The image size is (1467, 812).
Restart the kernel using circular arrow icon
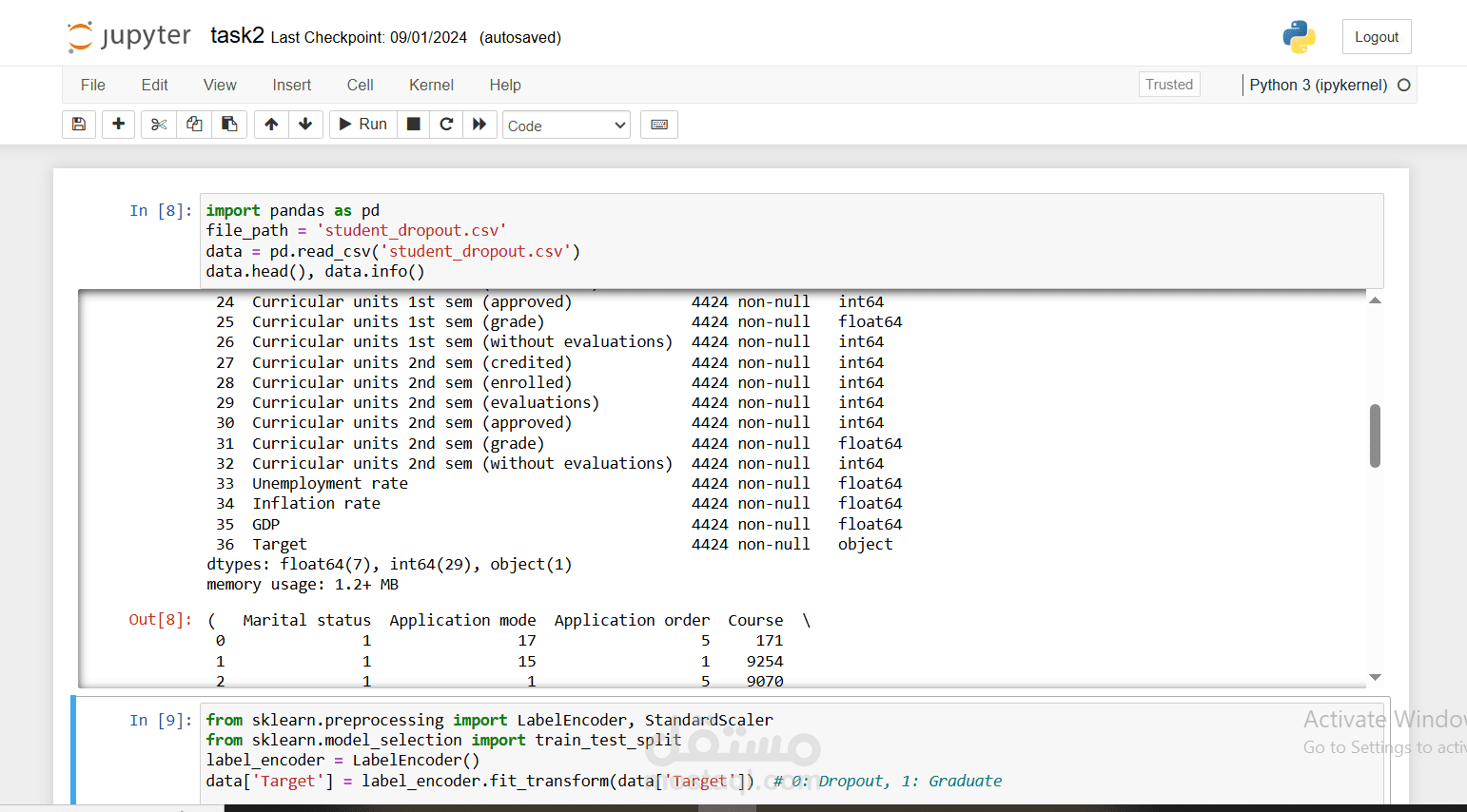click(446, 124)
